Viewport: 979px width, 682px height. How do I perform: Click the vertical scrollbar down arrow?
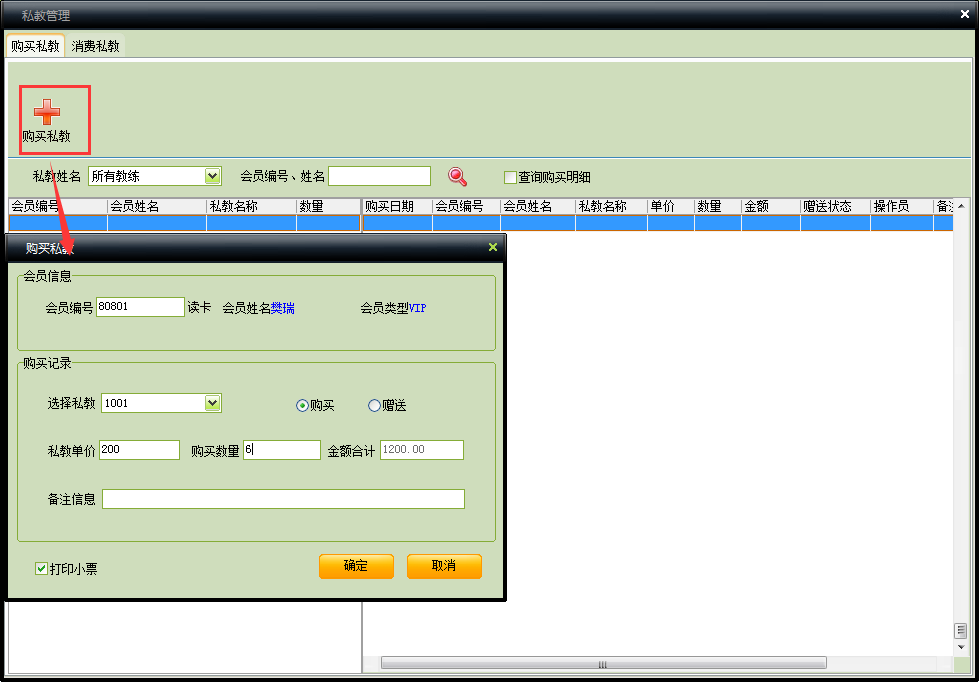pyautogui.click(x=960, y=646)
